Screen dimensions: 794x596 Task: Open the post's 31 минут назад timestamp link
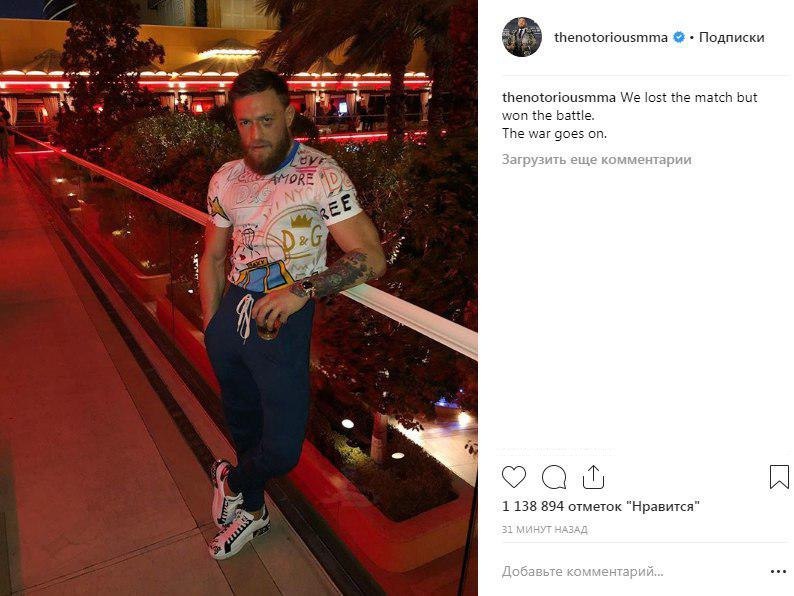pos(545,530)
